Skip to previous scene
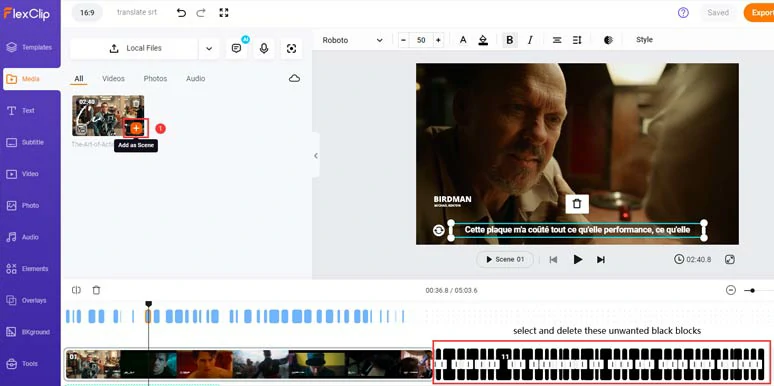Screen dimensions: 774x386 pyautogui.click(x=553, y=260)
